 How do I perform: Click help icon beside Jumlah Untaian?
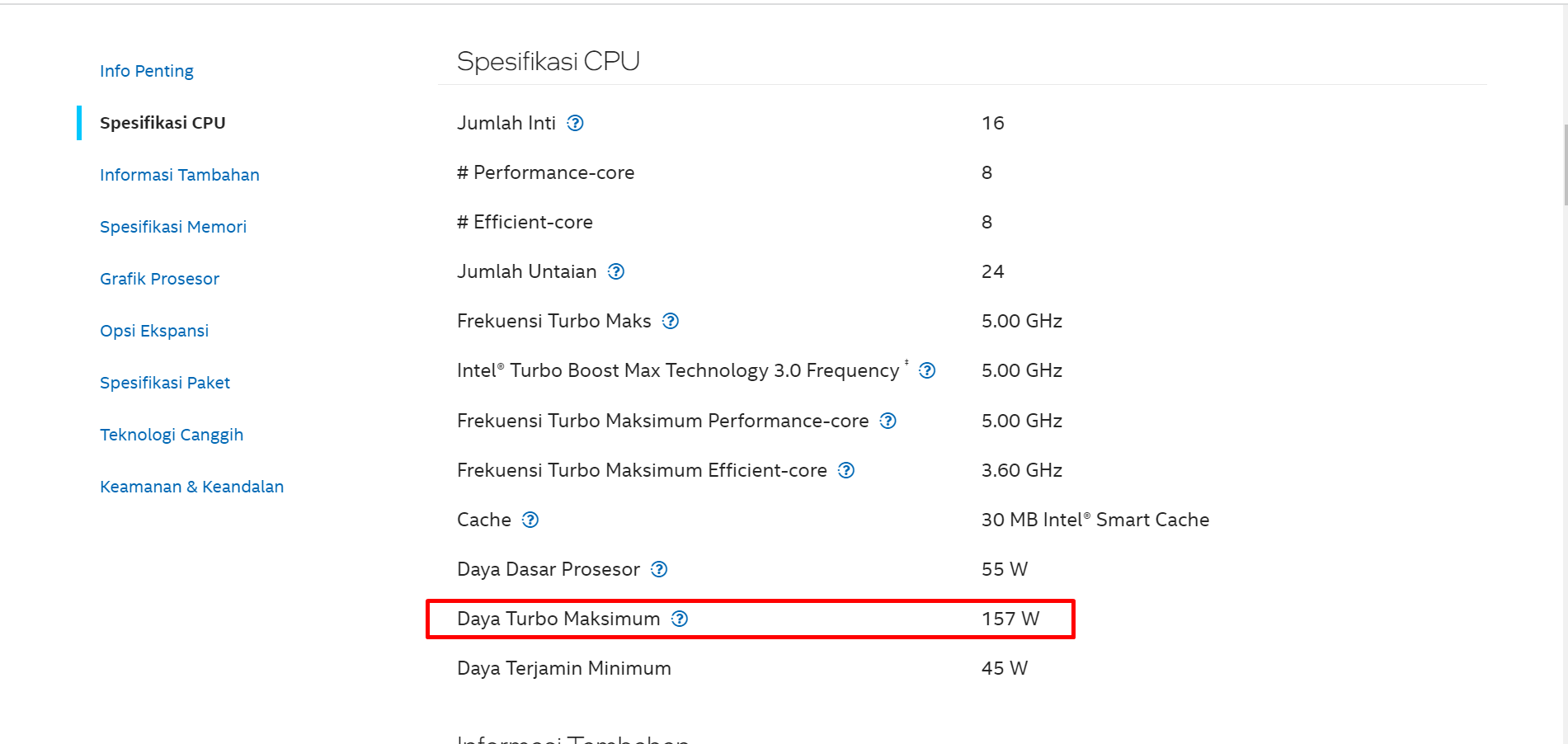(616, 271)
